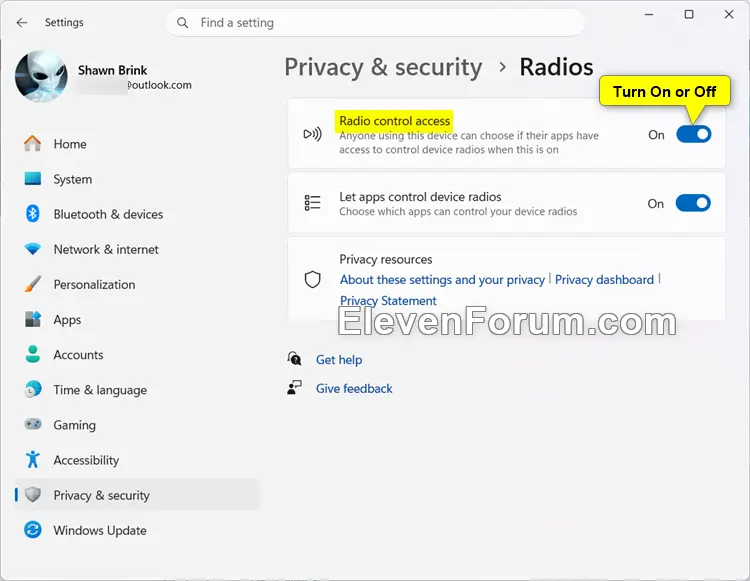Select Privacy & security in sidebar
The image size is (750, 581).
137,495
